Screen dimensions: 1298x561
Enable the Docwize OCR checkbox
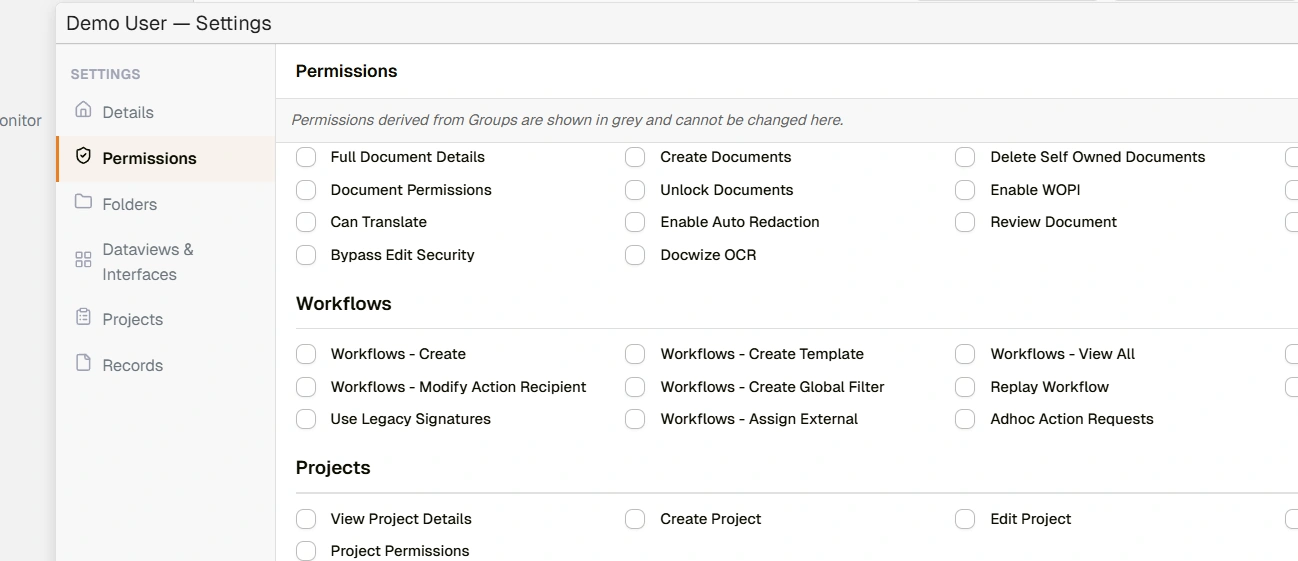click(x=635, y=255)
